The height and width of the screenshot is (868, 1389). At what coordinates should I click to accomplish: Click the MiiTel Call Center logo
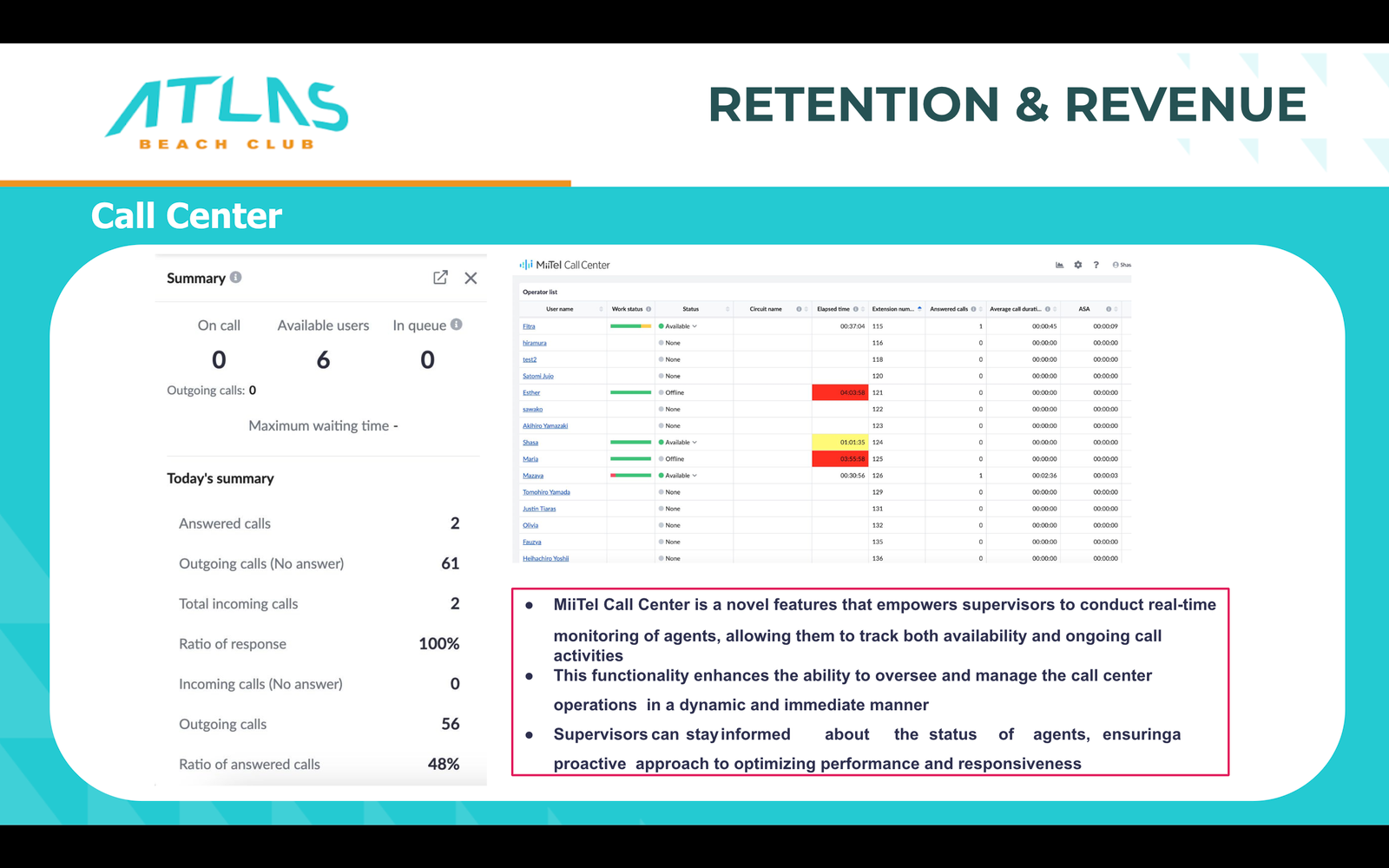[x=565, y=265]
